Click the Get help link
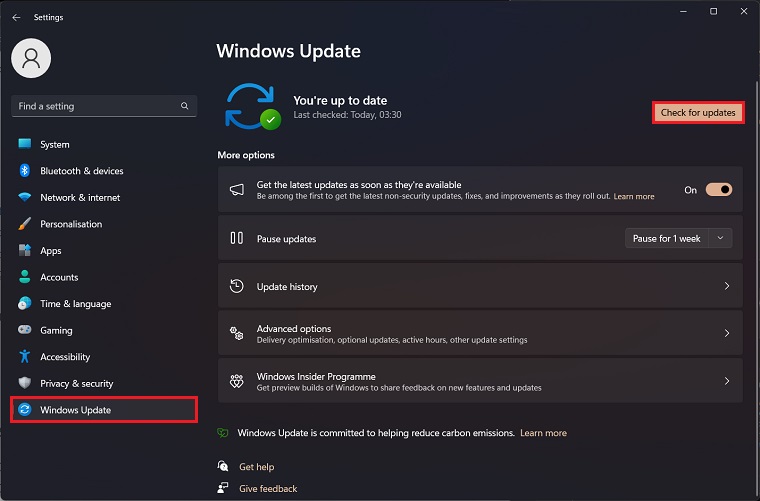Viewport: 760px width, 501px height. click(x=256, y=467)
